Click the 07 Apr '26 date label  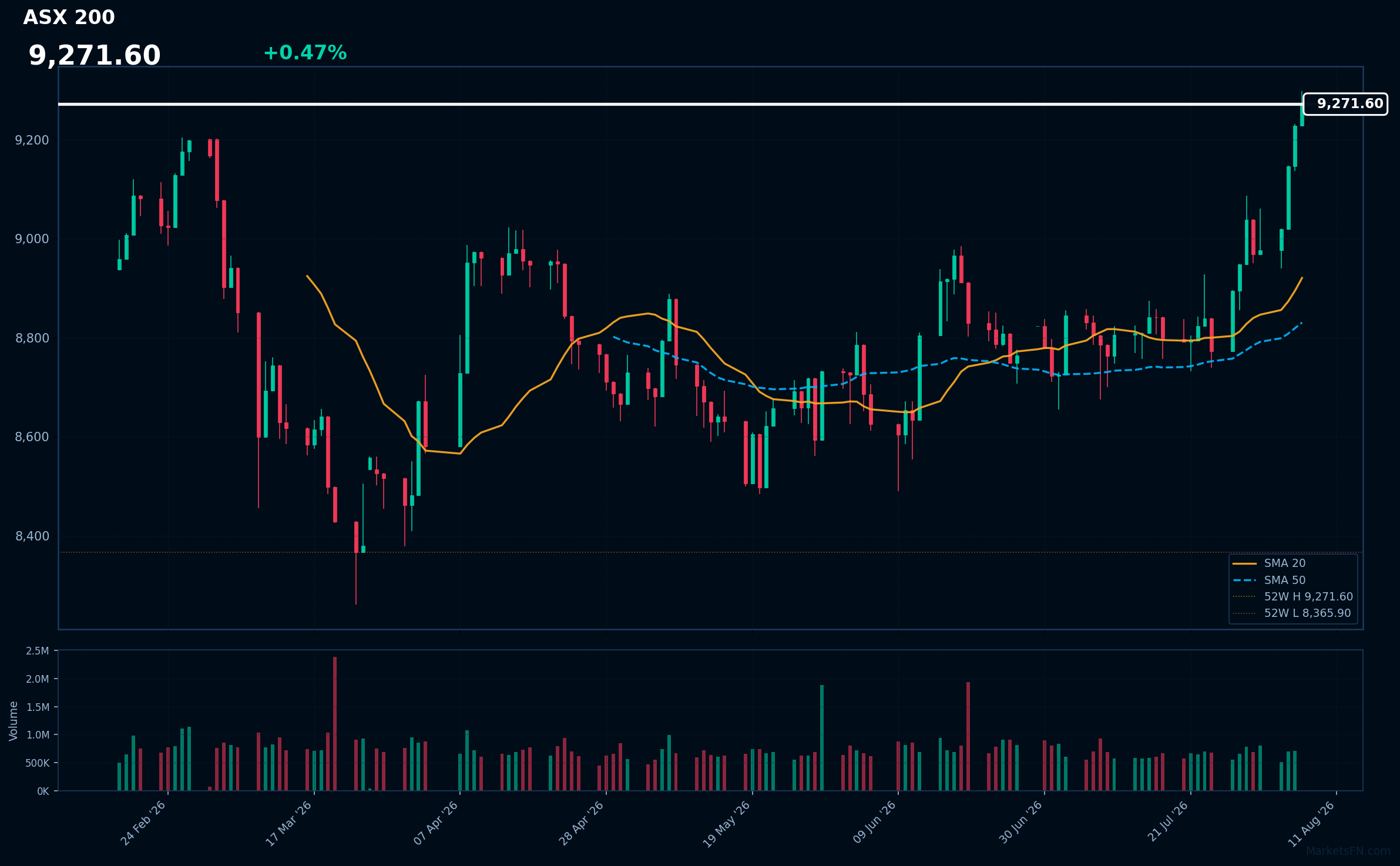click(435, 824)
